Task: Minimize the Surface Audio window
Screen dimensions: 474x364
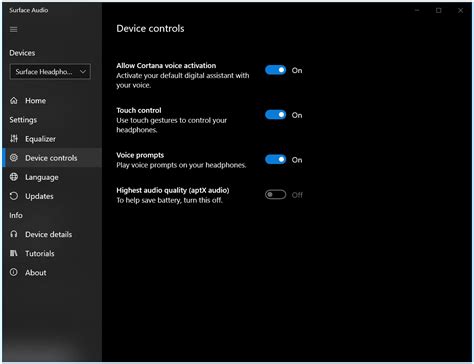Action: pyautogui.click(x=417, y=10)
